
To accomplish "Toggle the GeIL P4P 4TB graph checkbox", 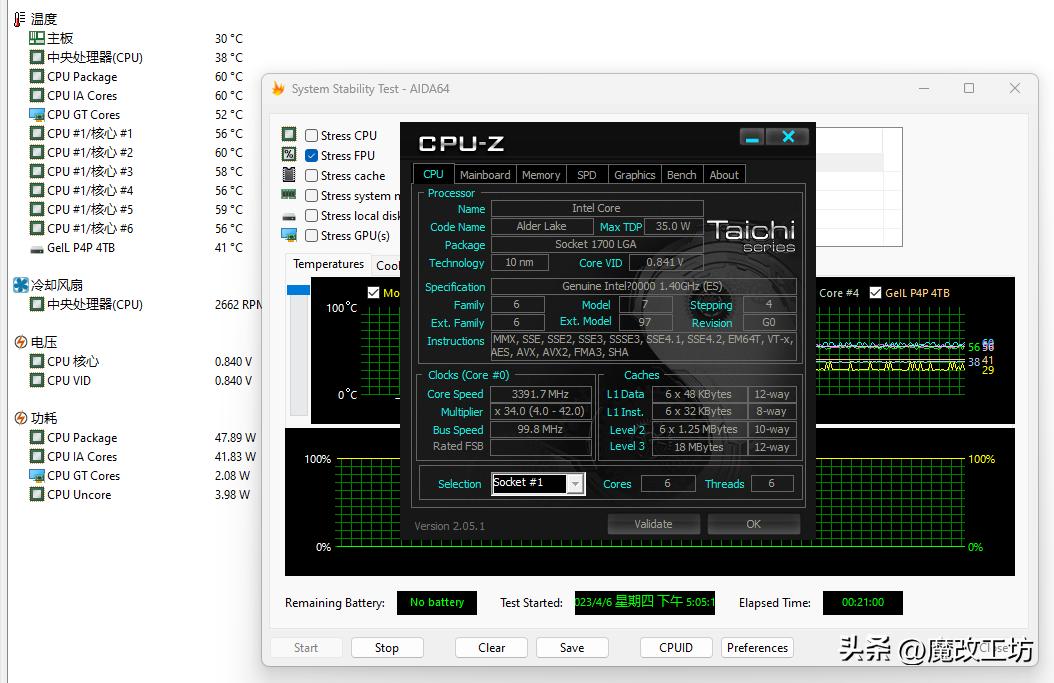I will [875, 292].
